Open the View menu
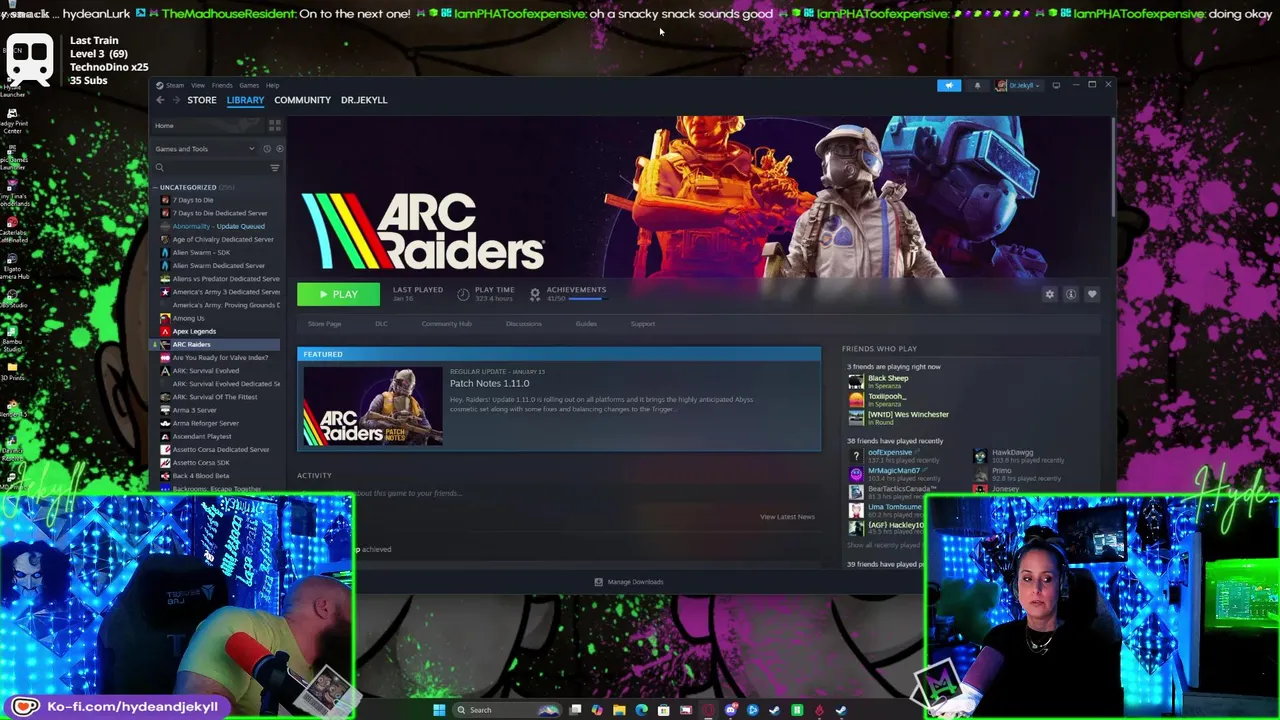Viewport: 1280px width, 720px height. click(x=198, y=85)
